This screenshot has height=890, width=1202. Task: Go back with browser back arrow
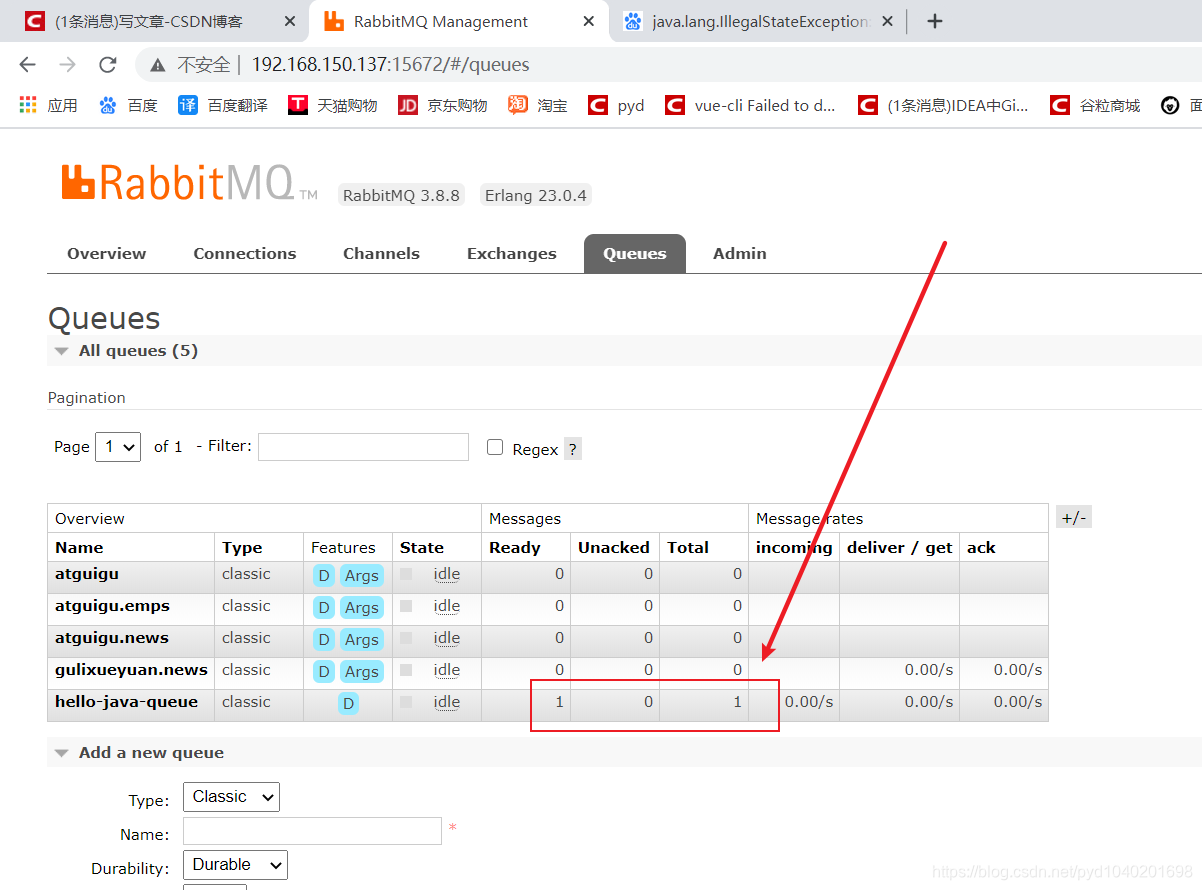[x=27, y=65]
